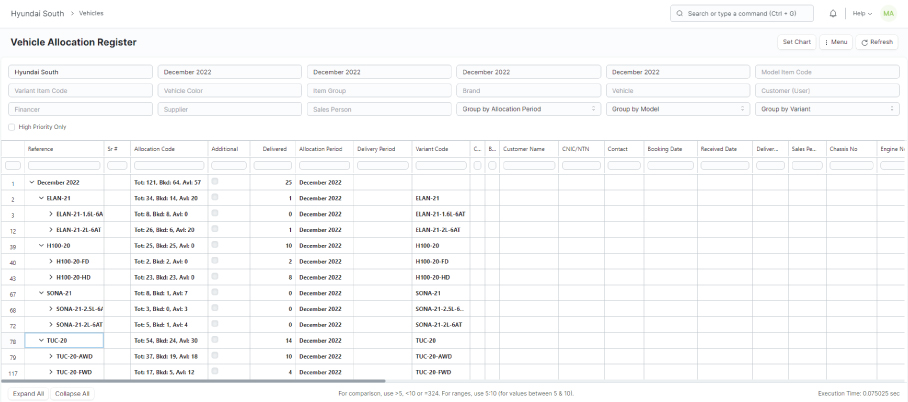908x402 pixels.
Task: Open the Menu button
Action: [836, 42]
